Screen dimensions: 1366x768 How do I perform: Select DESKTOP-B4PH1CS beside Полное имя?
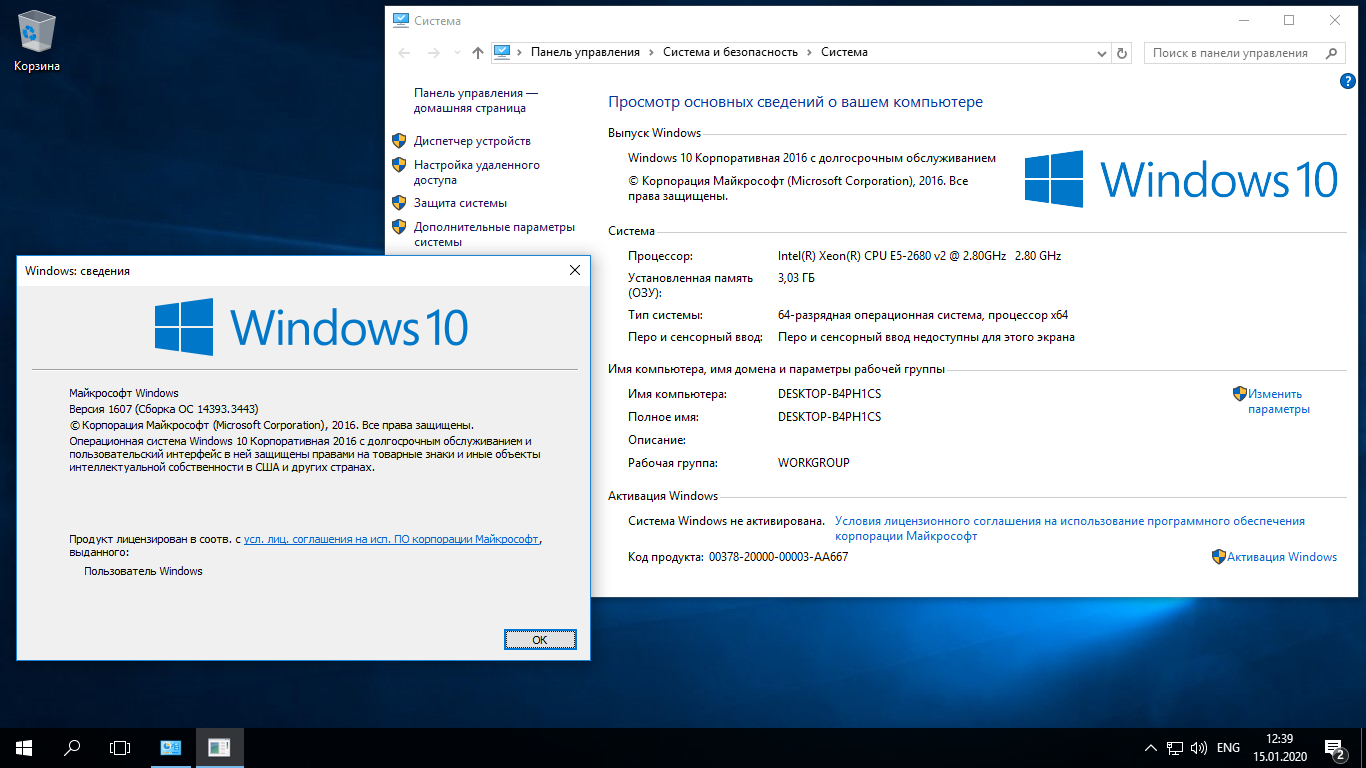pos(829,417)
